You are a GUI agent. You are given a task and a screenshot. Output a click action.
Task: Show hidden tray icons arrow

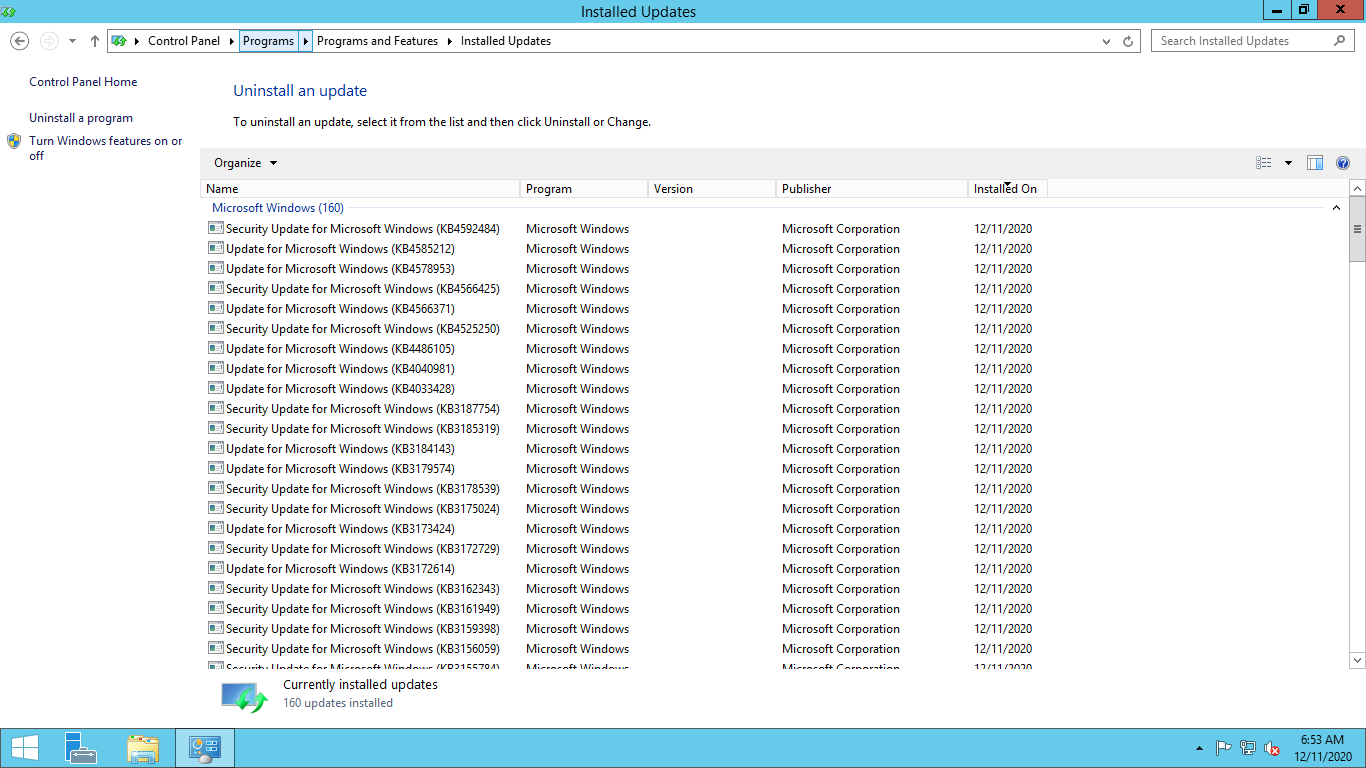point(1200,748)
